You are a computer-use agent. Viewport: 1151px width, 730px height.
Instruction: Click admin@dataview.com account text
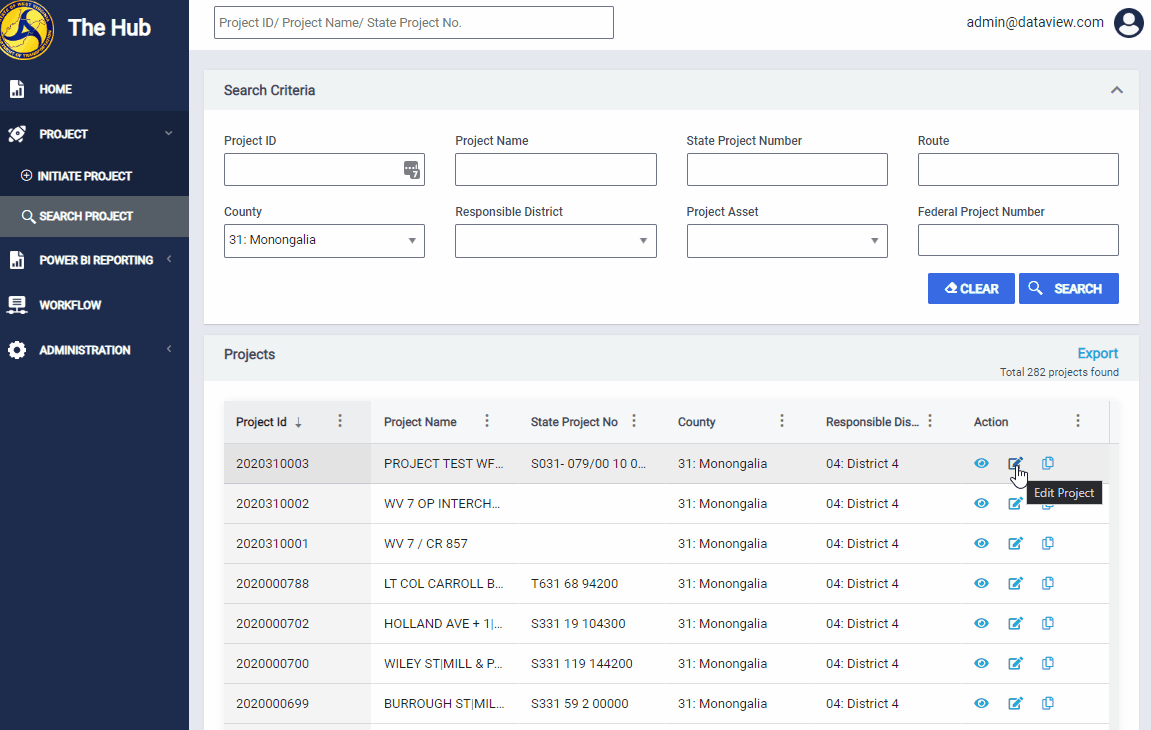tap(1035, 23)
